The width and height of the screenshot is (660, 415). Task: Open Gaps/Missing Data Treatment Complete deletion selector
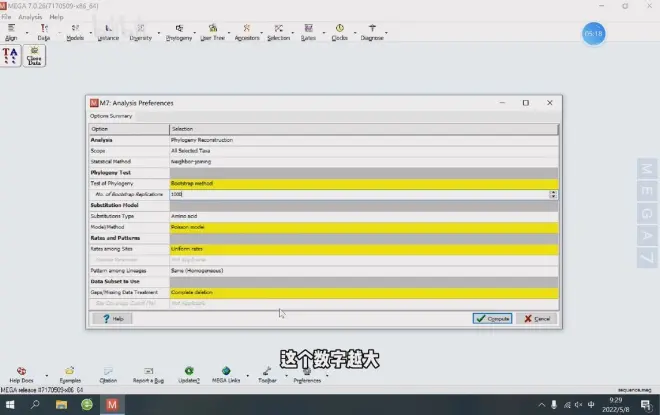[x=360, y=292]
